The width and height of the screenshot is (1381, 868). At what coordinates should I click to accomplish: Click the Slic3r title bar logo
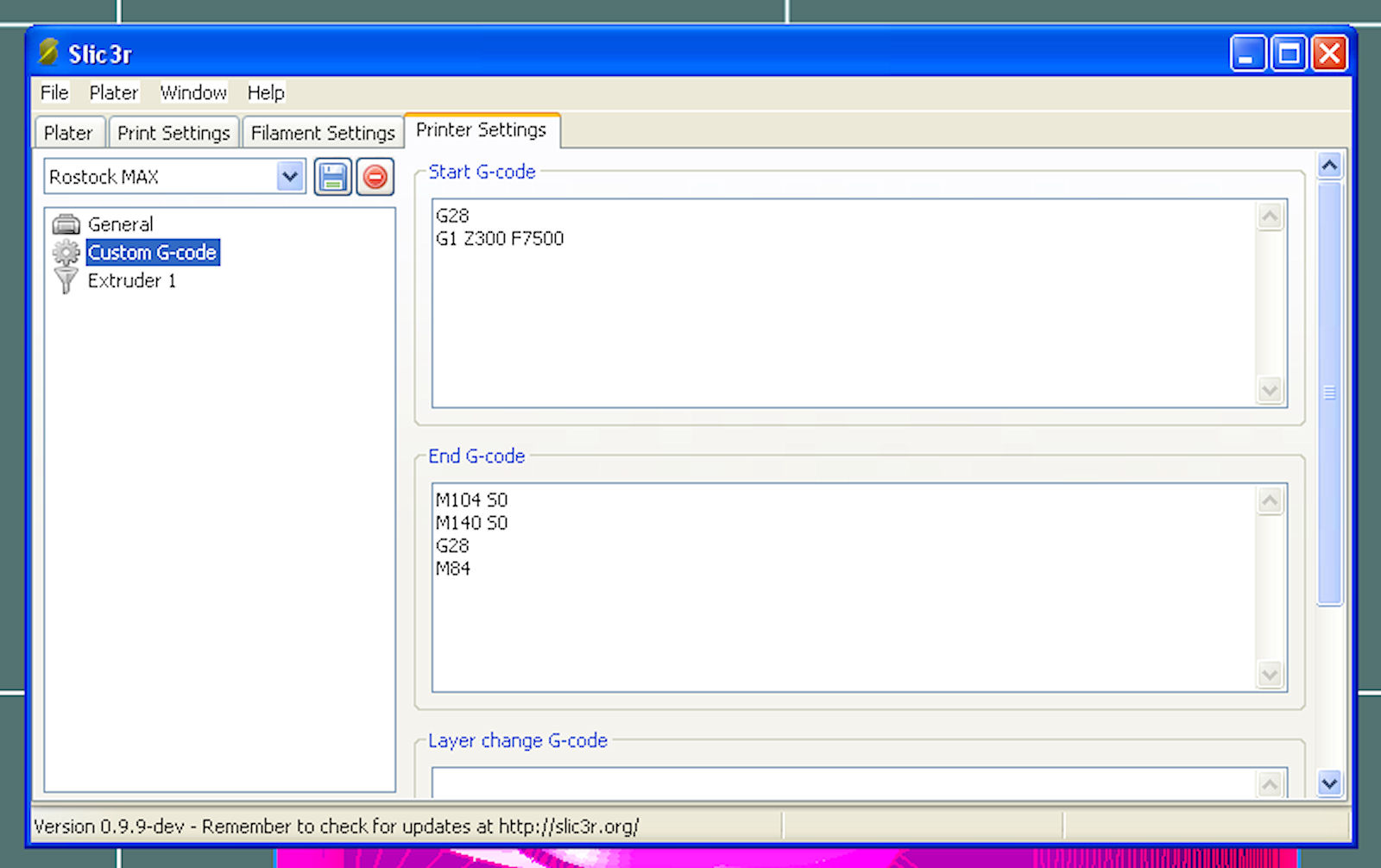click(48, 53)
